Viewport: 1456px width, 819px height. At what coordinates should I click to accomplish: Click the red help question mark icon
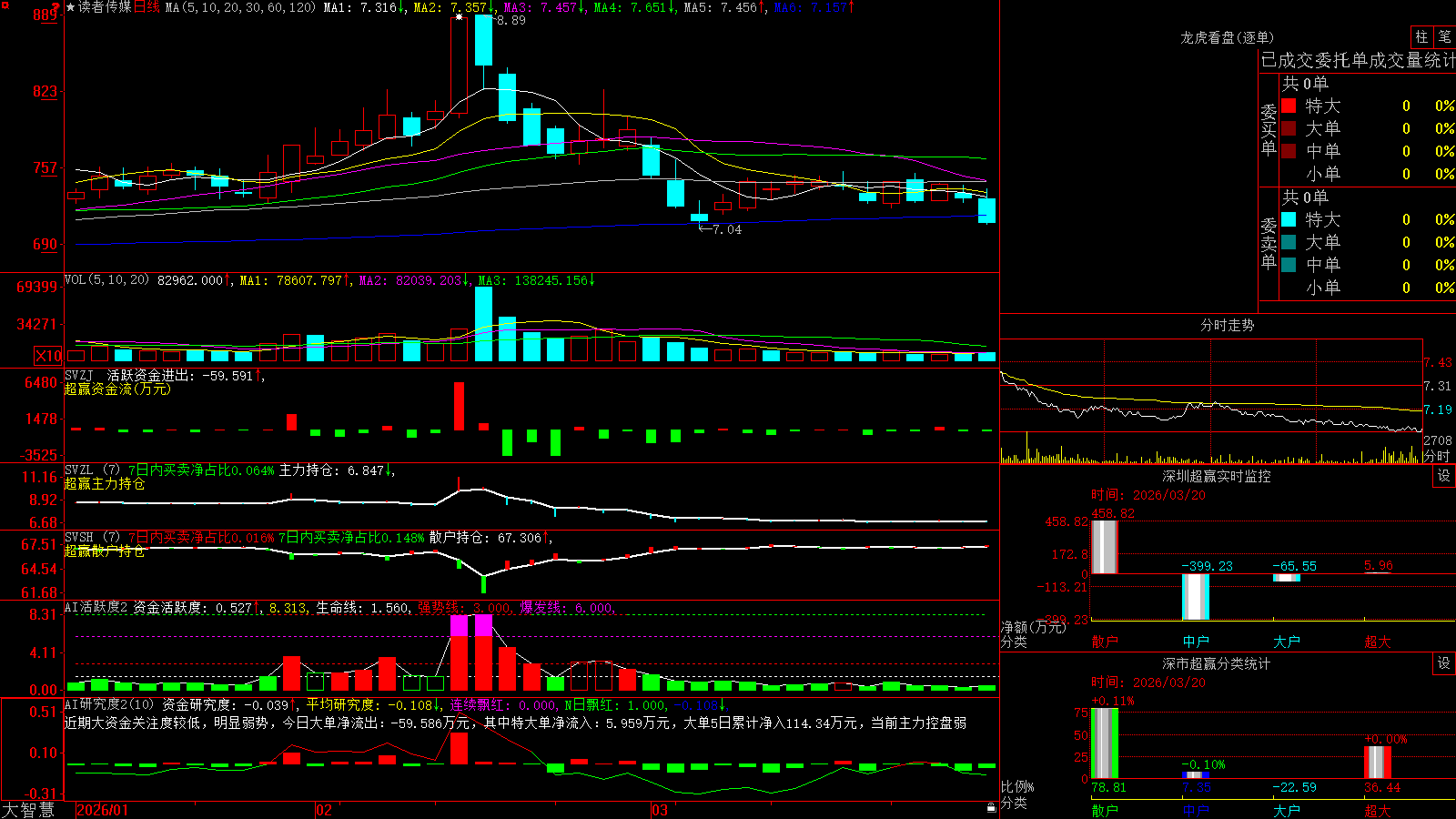[x=56, y=7]
